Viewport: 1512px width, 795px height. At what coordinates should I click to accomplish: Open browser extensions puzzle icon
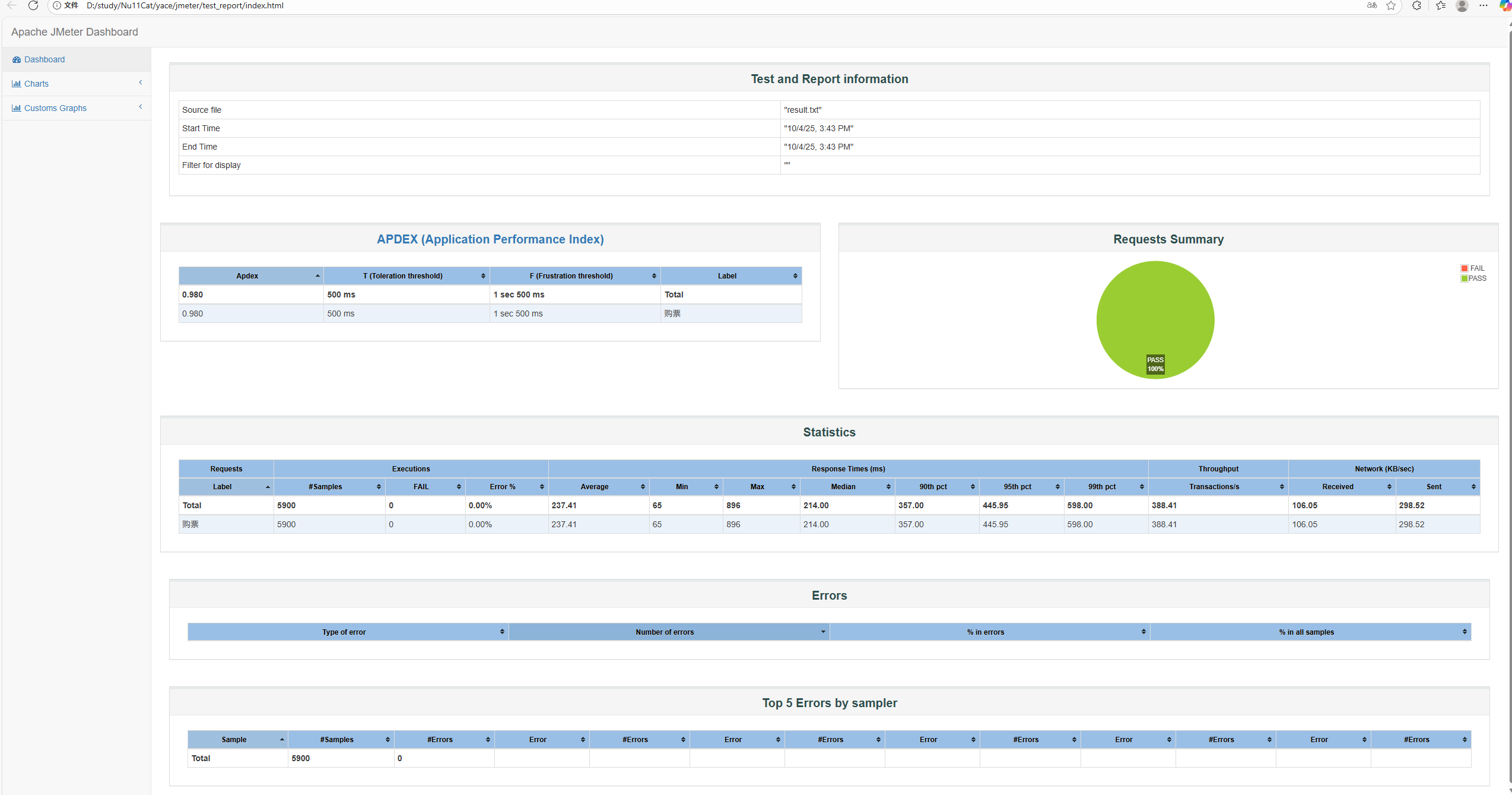point(1416,5)
